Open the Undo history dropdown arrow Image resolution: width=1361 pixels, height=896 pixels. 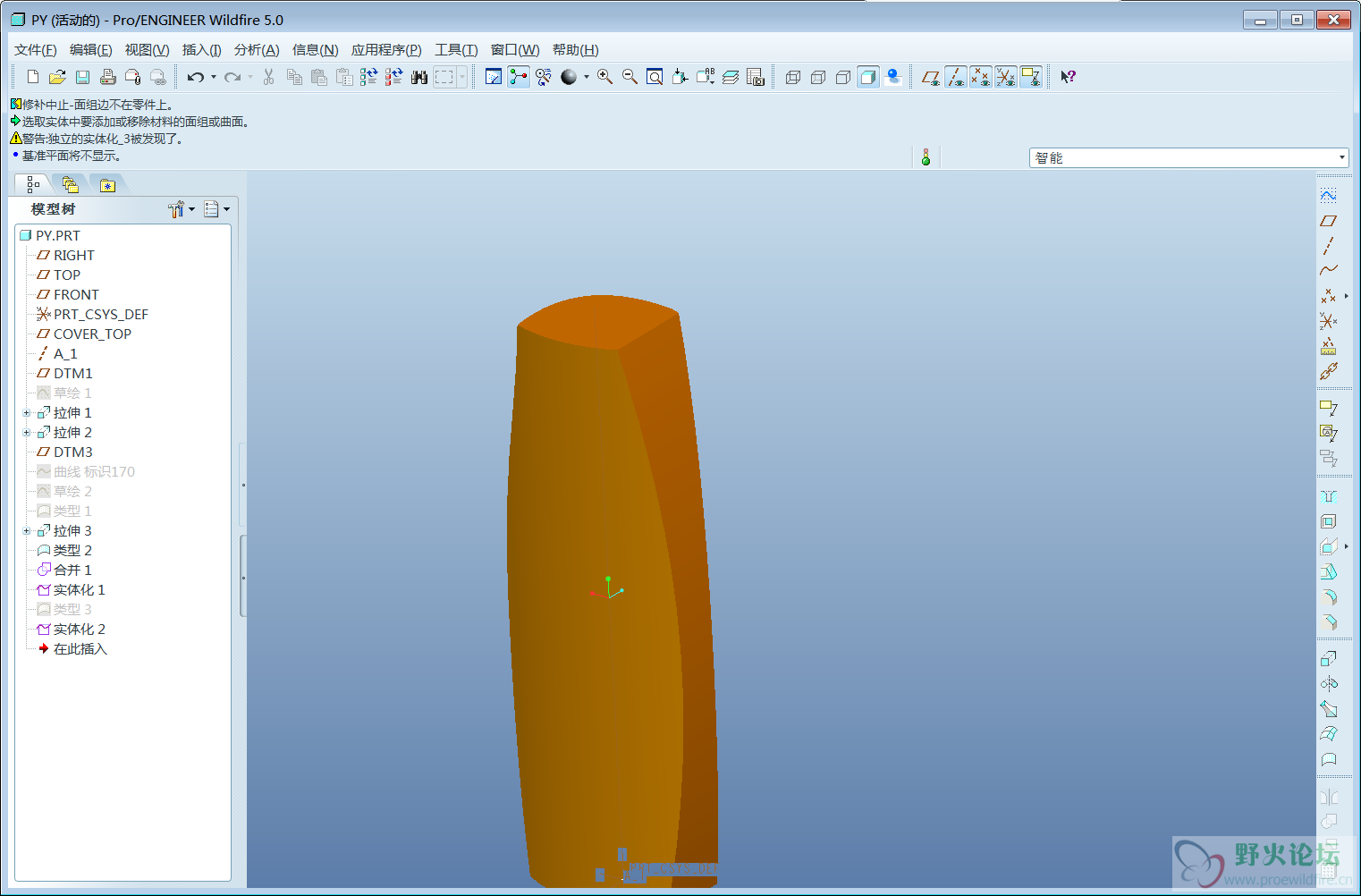(214, 77)
